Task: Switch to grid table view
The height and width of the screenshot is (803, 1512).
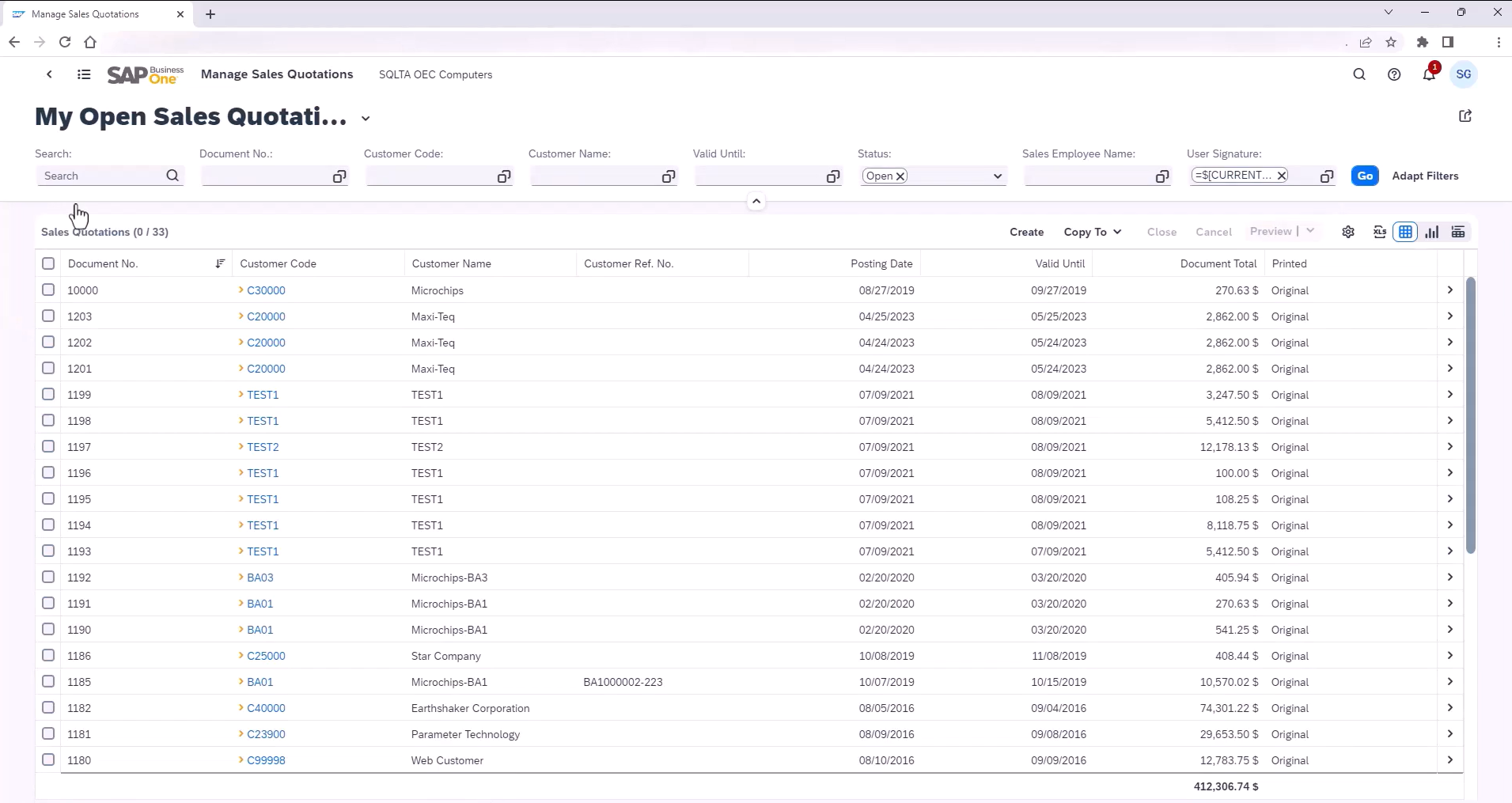Action: [1406, 232]
